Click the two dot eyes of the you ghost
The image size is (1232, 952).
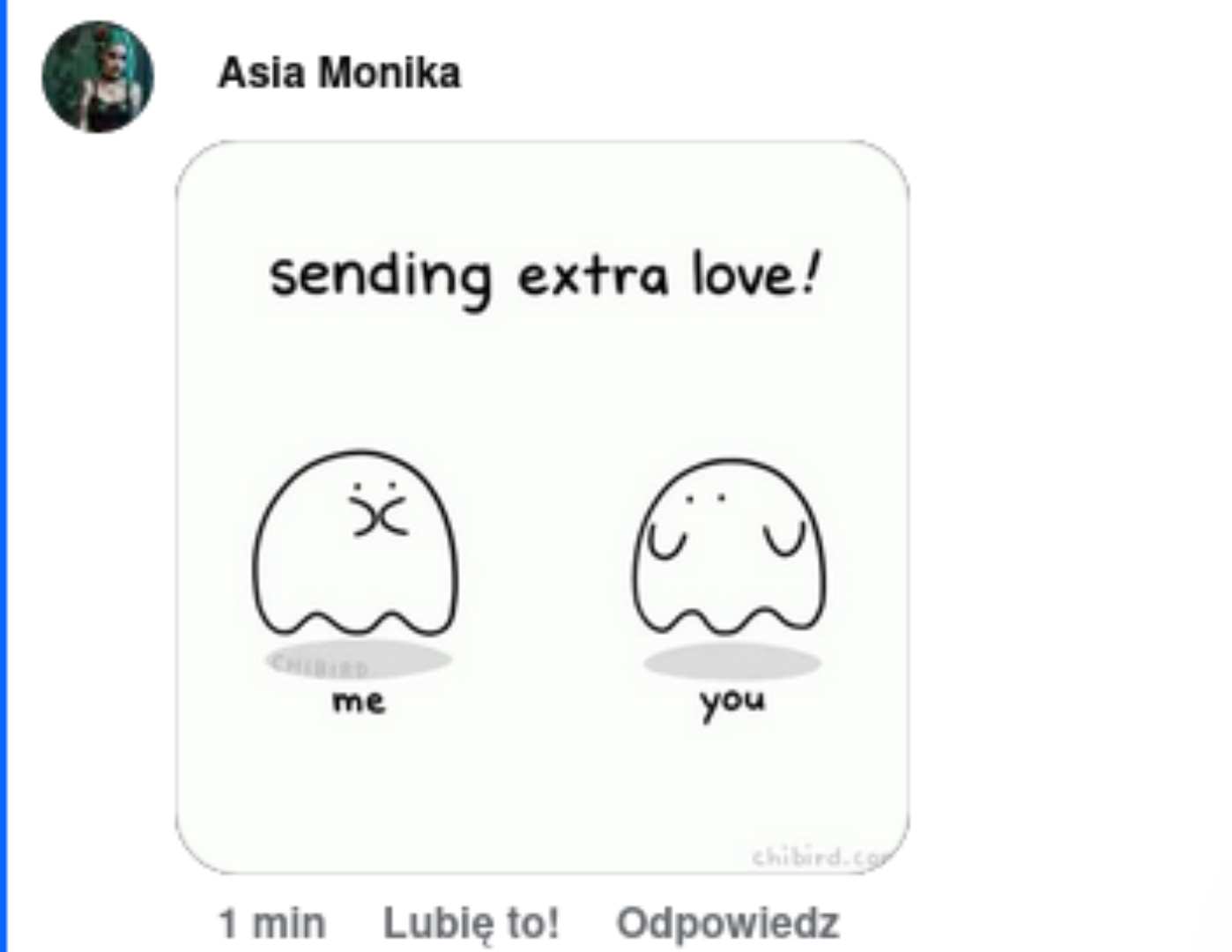[x=705, y=498]
